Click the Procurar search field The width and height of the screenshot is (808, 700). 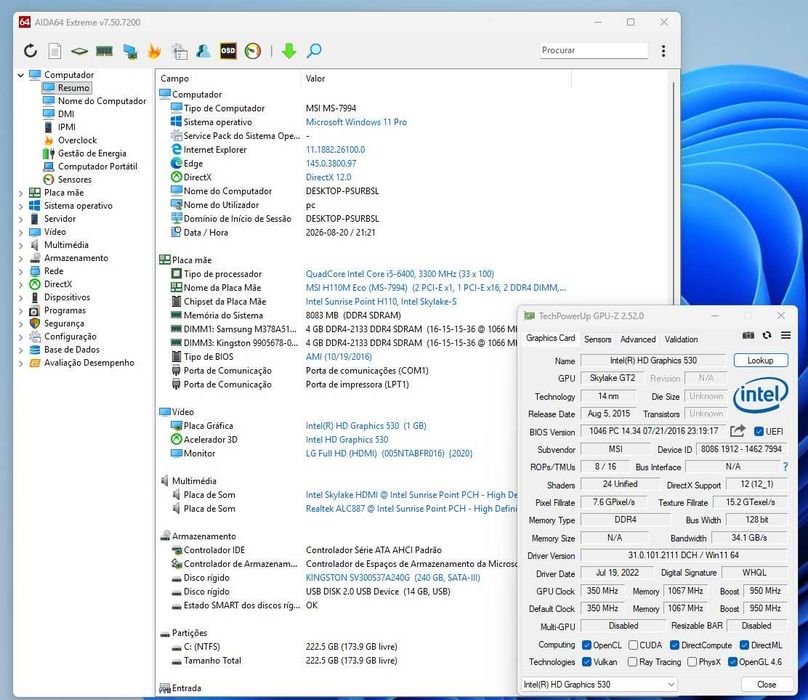click(594, 51)
